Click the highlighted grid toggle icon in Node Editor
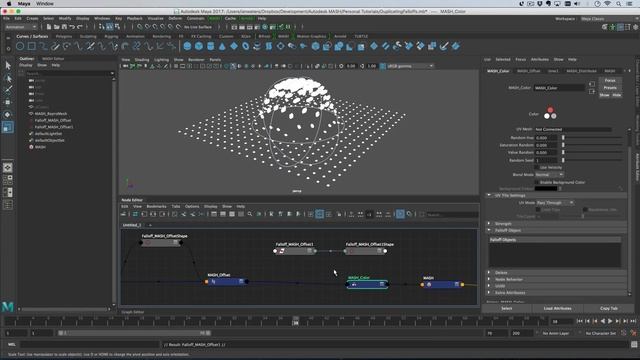Viewport: 640px width, 360px height. coord(320,214)
